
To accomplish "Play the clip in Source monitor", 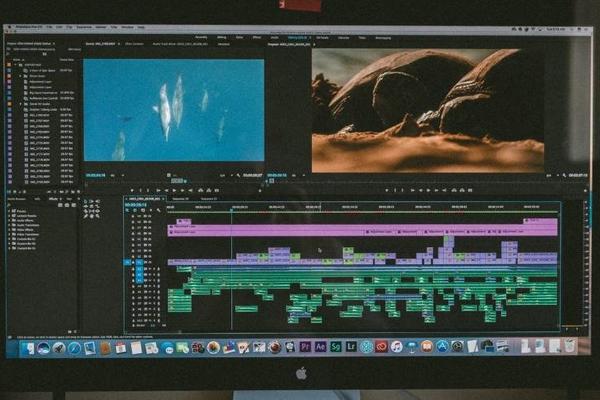I will (174, 190).
